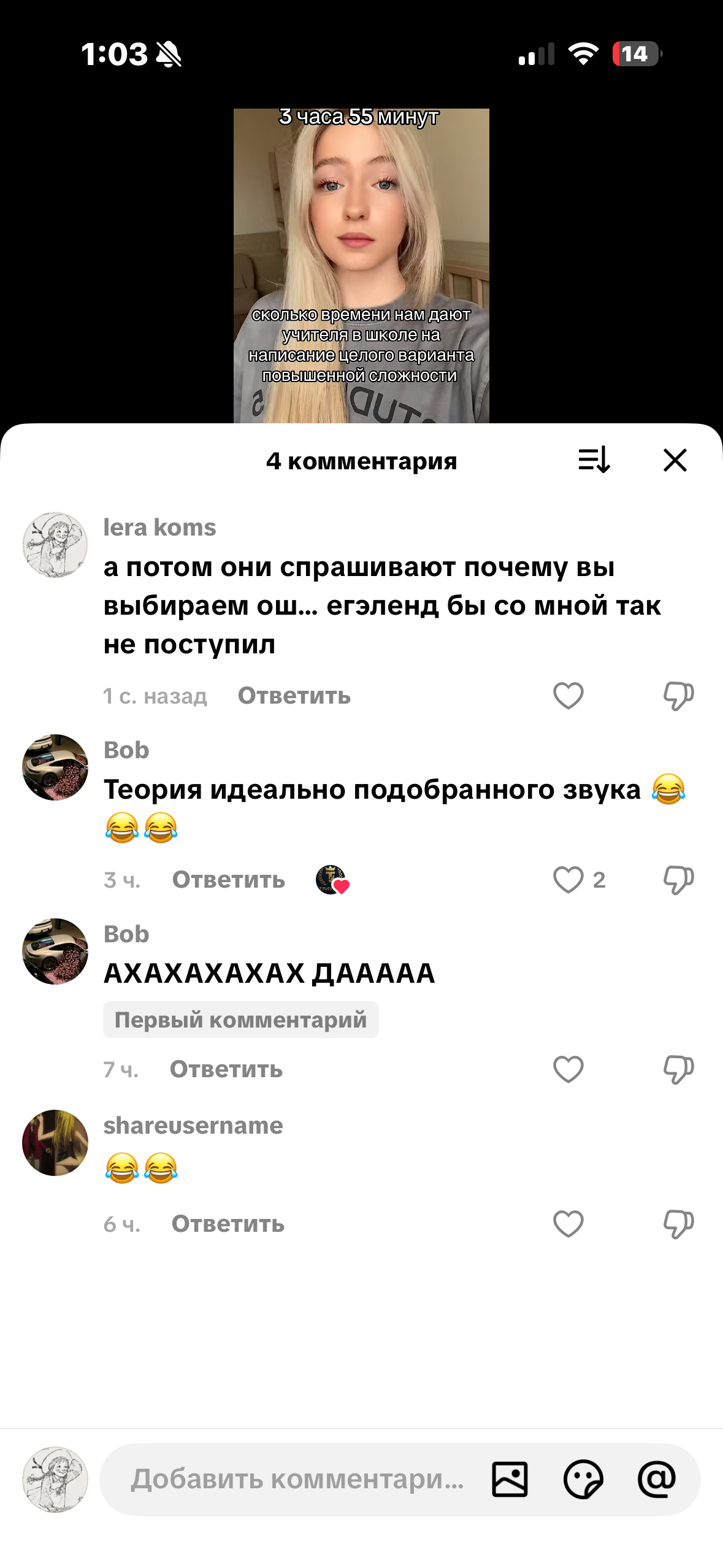
Task: Tap the @ mention icon
Action: click(x=657, y=1479)
